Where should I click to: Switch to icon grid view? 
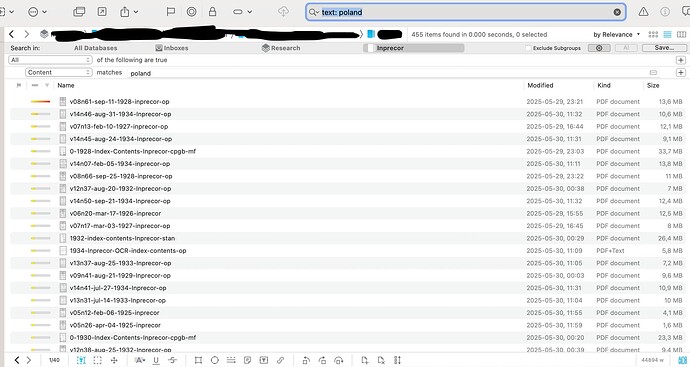(653, 34)
